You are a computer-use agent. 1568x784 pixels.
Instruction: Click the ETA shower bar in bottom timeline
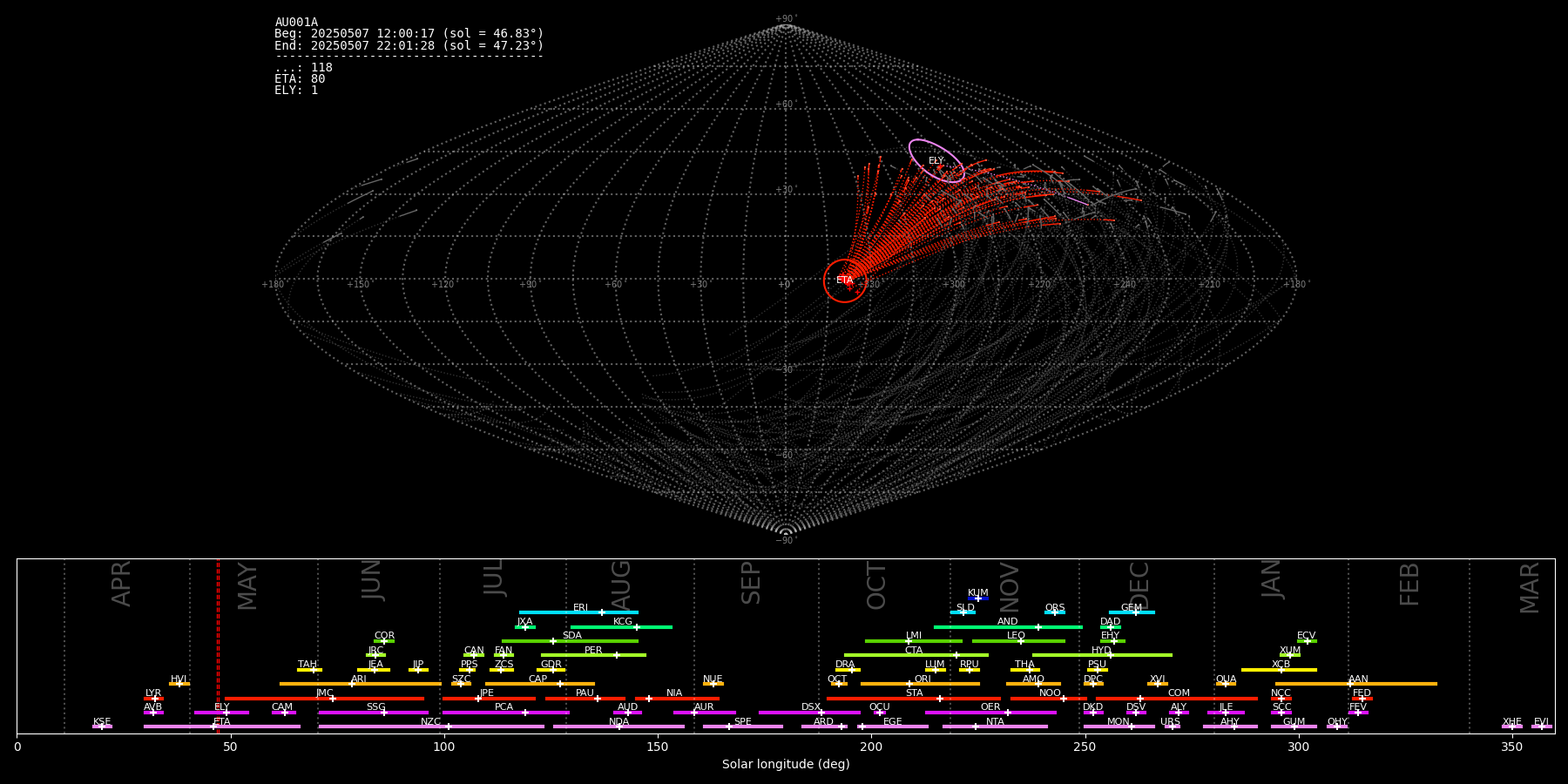pos(222,727)
